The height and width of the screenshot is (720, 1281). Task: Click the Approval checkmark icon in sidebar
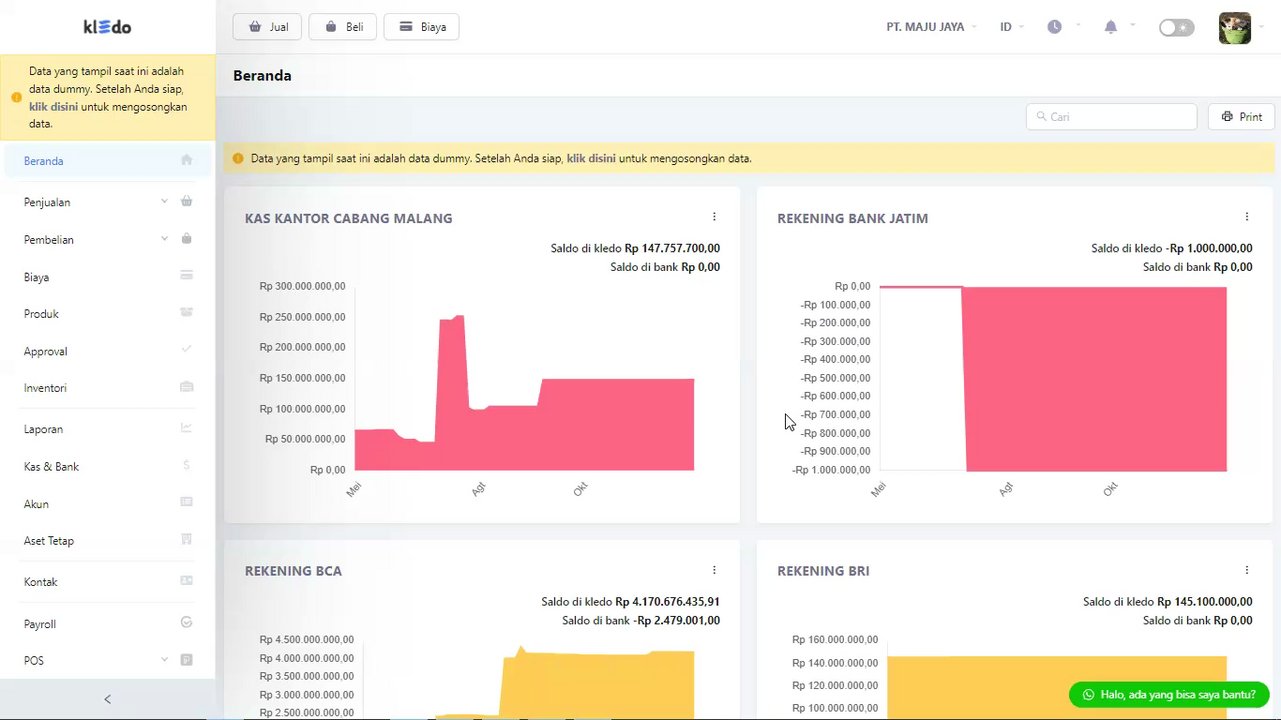tap(186, 349)
